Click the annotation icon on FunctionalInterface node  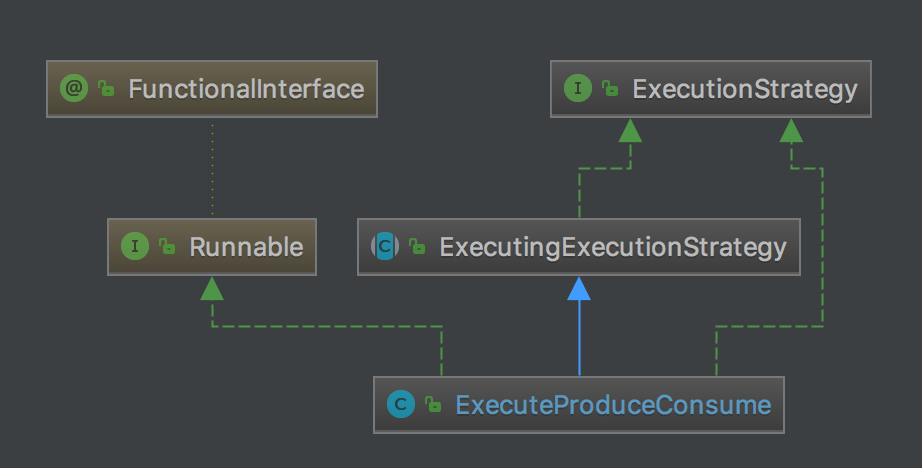click(75, 89)
